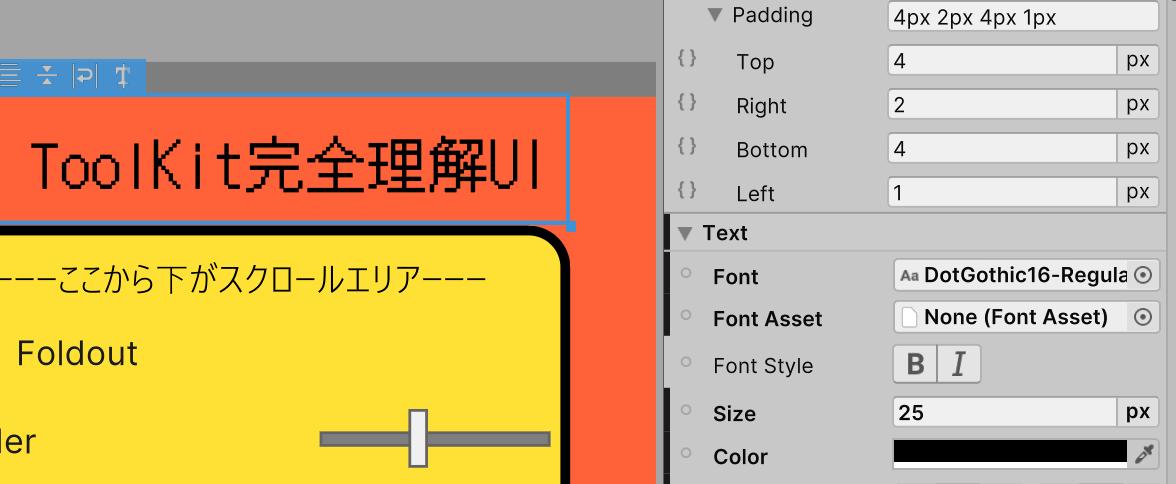This screenshot has height=484, width=1176.
Task: Open the object picker for Font Asset
Action: point(1143,317)
